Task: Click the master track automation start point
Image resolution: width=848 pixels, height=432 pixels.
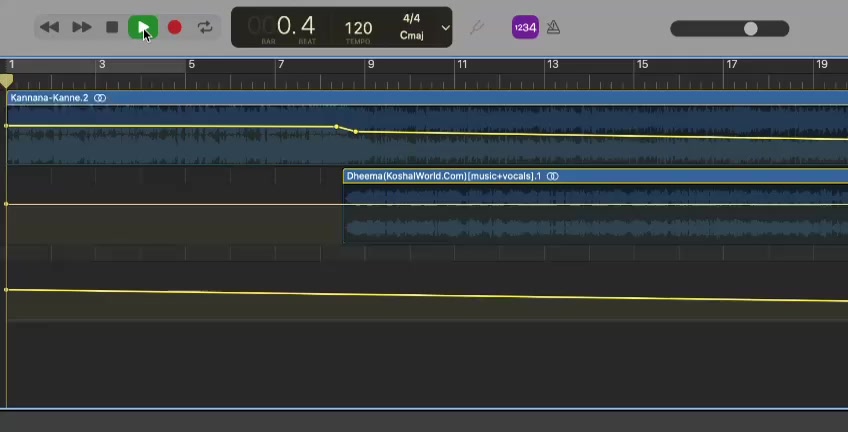Action: (x=6, y=290)
